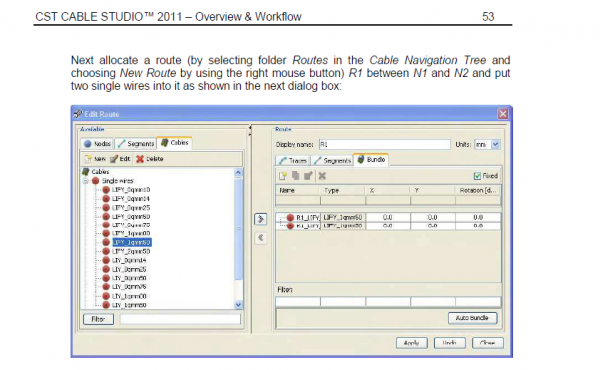Click the Undo button

pos(450,343)
